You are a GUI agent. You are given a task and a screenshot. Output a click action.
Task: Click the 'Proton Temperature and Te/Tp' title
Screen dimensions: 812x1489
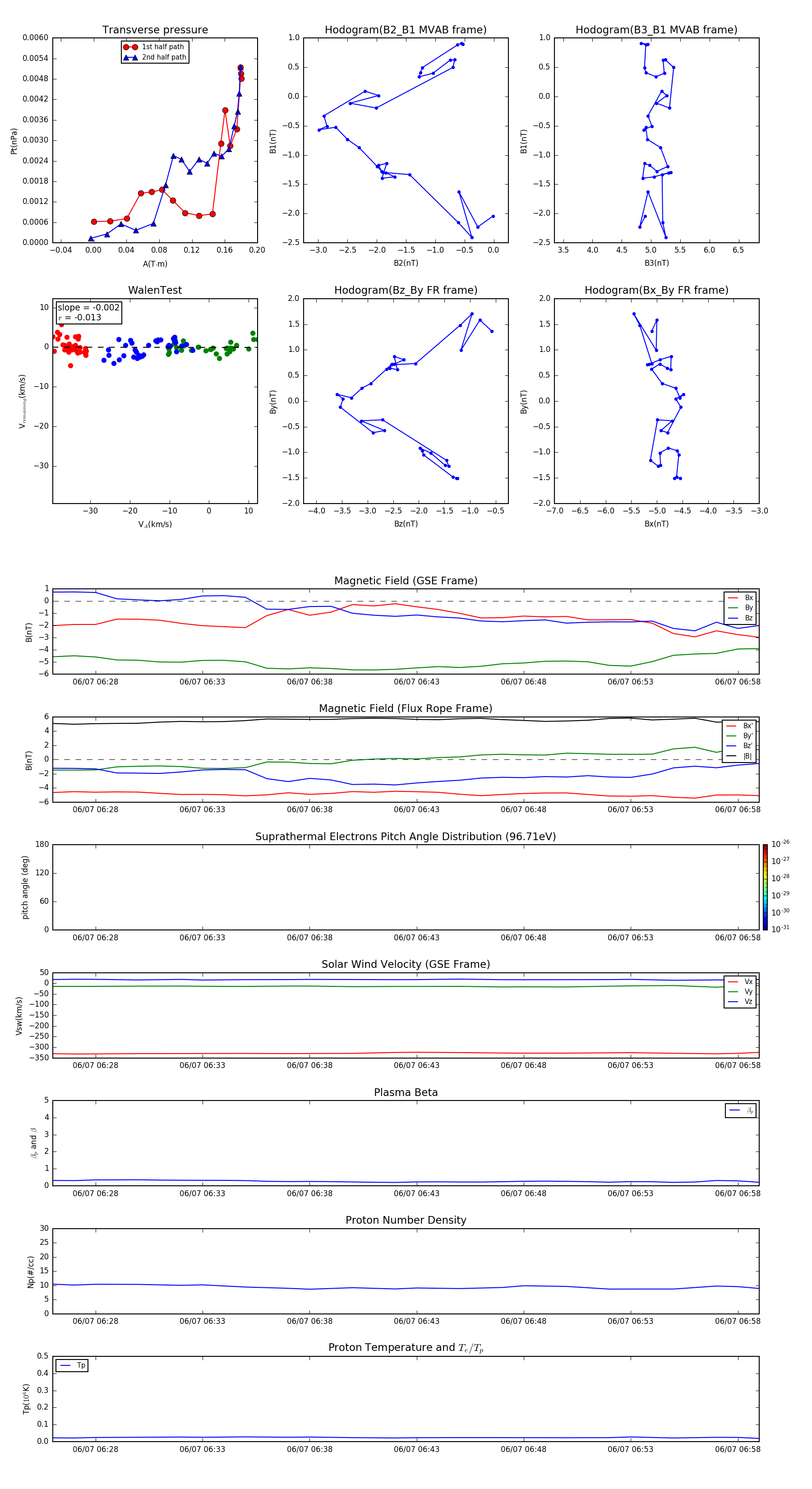point(406,1348)
